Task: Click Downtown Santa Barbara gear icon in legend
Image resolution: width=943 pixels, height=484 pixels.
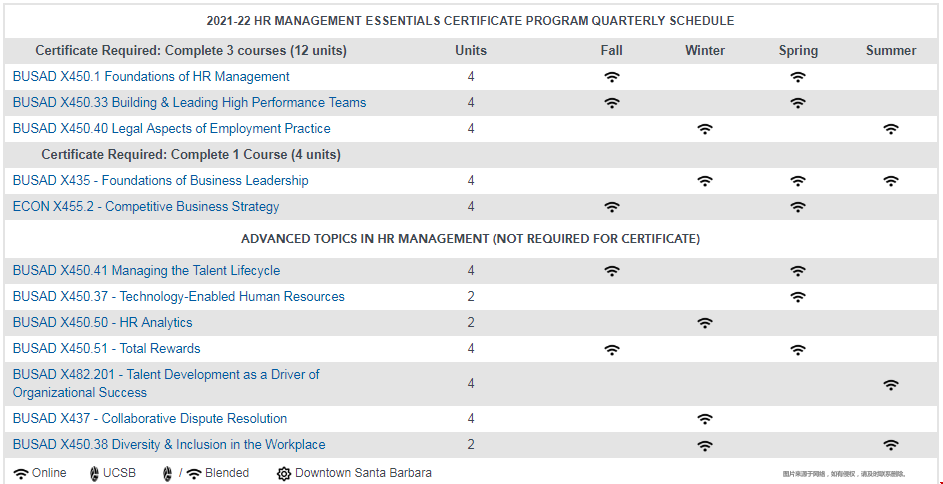Action: pos(284,473)
